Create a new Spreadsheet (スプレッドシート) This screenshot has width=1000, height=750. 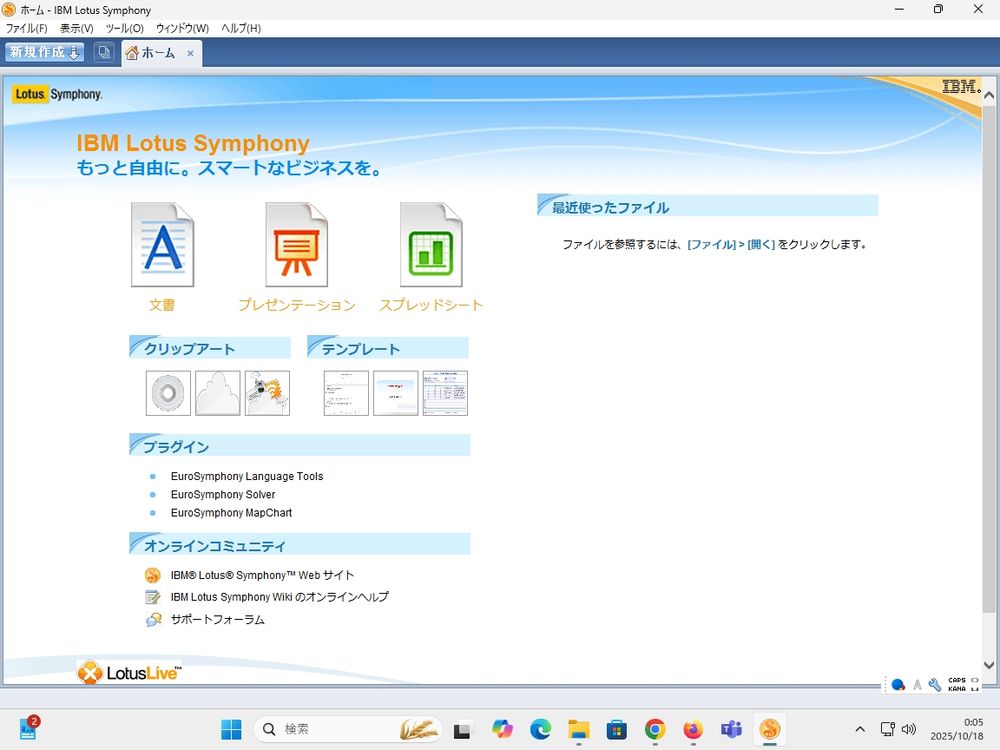point(431,245)
